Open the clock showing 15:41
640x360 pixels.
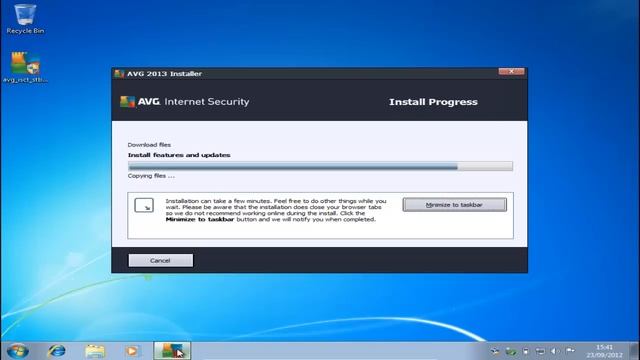(x=604, y=351)
